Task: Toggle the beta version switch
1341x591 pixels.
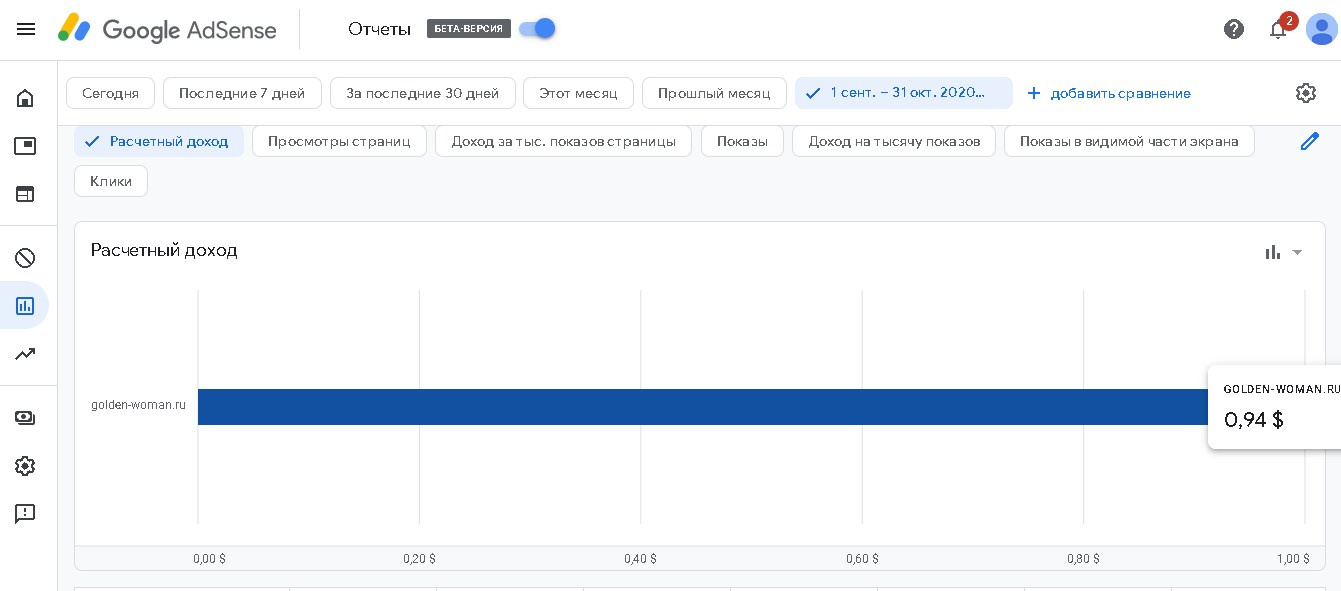Action: coord(538,28)
